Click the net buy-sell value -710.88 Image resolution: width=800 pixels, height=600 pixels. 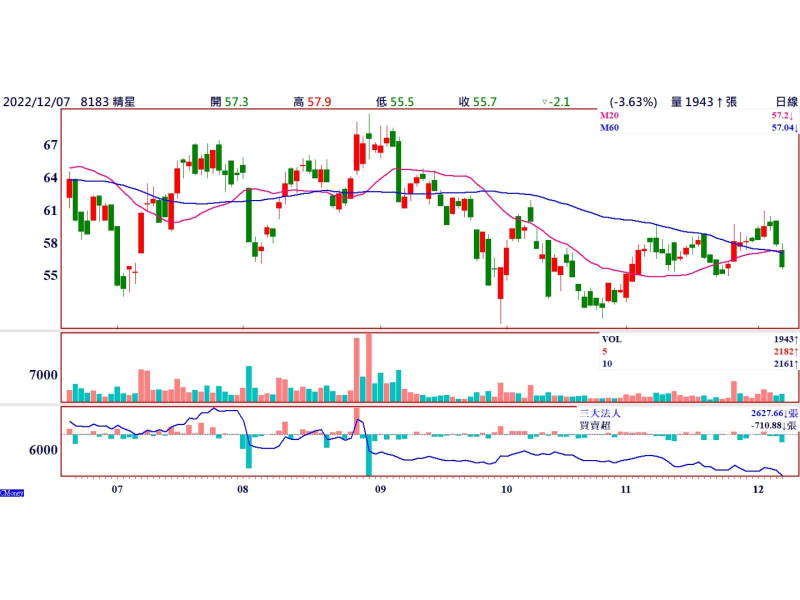coord(774,426)
